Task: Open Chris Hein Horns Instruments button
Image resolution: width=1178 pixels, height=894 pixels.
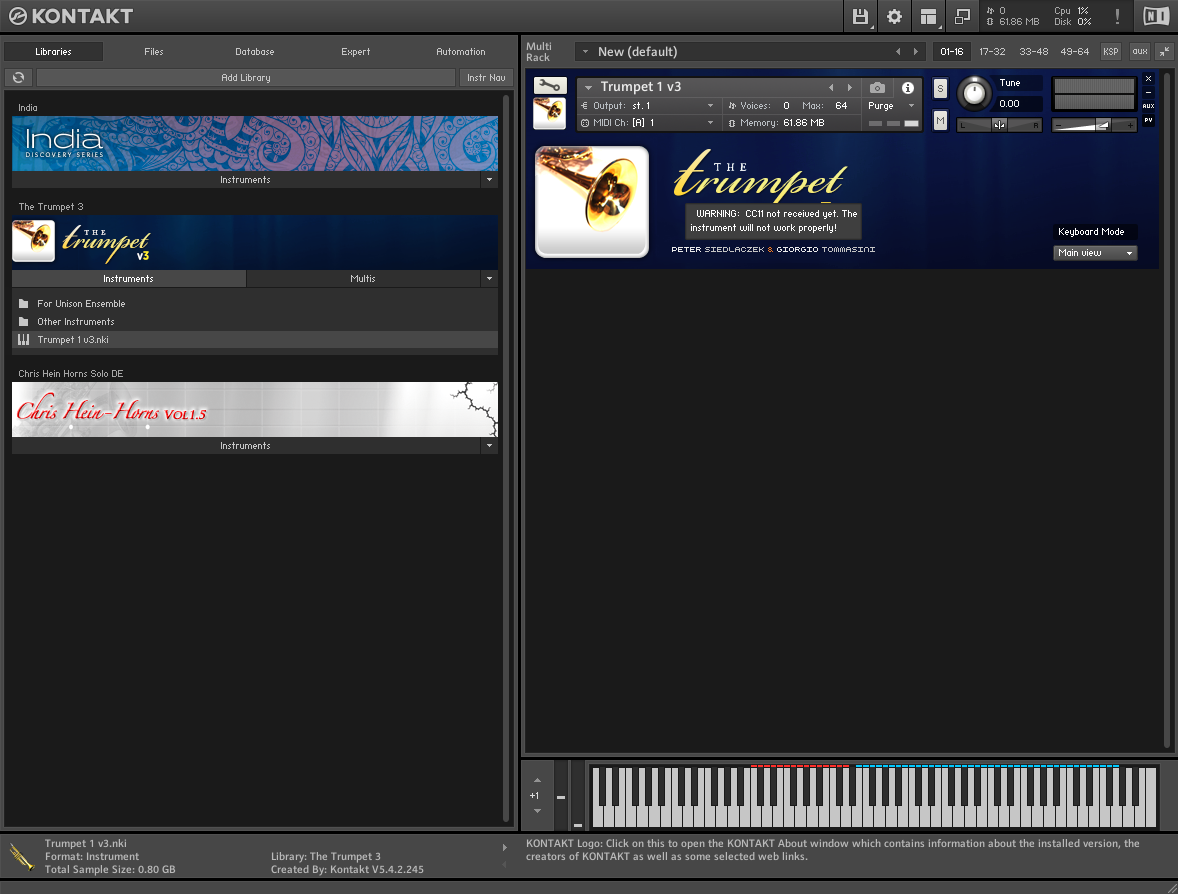Action: coord(246,445)
